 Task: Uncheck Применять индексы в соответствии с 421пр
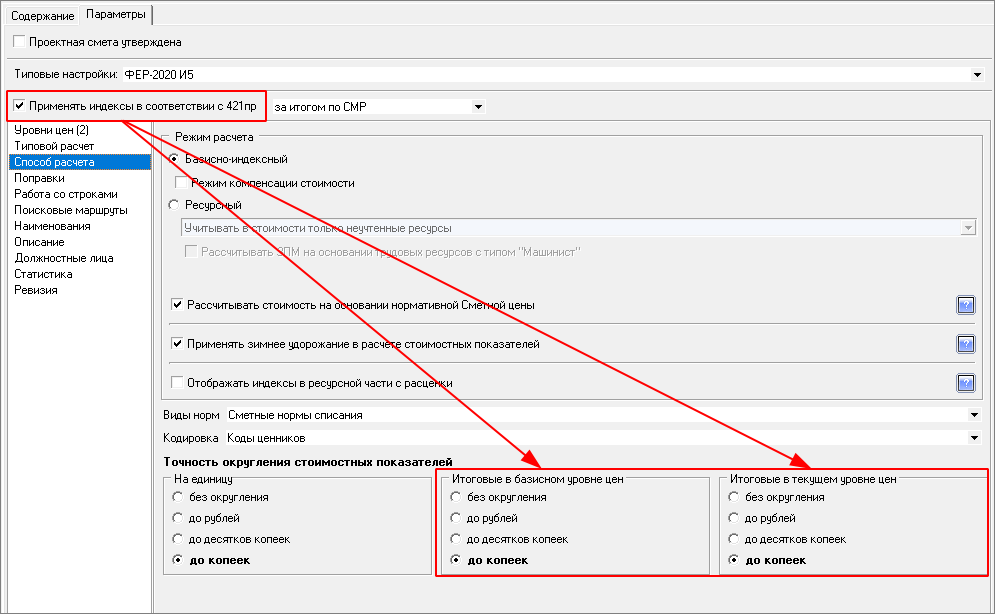[19, 105]
